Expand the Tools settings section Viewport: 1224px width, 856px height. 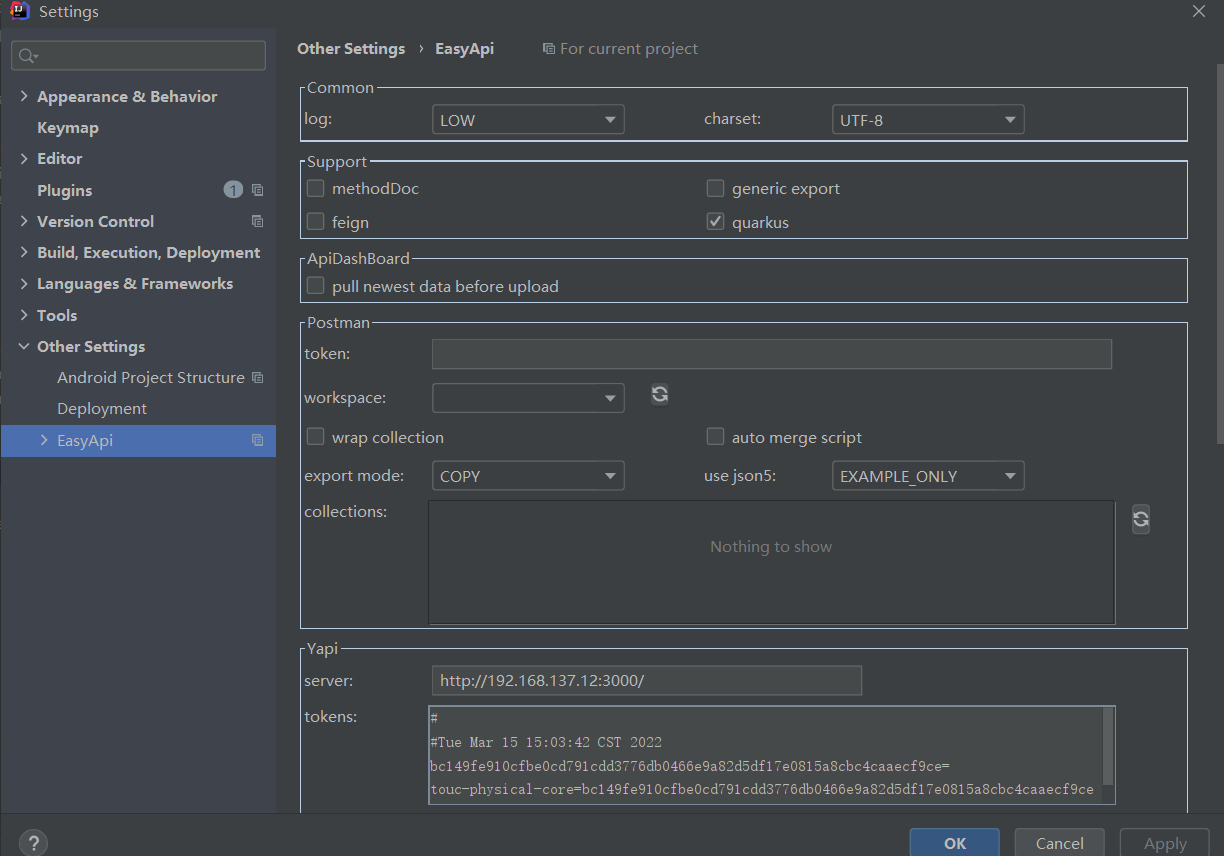click(24, 315)
